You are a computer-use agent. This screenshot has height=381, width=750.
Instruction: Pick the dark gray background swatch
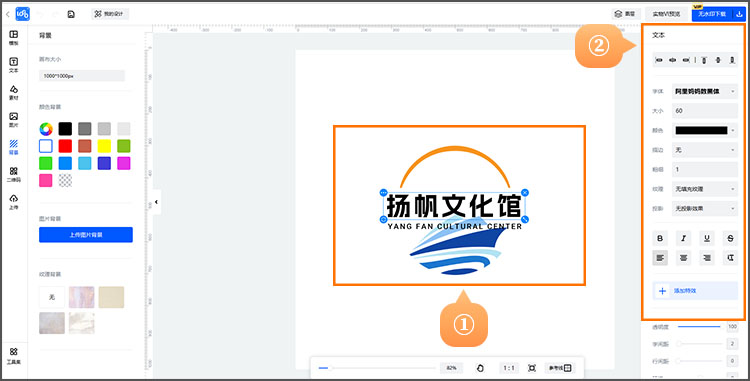85,129
